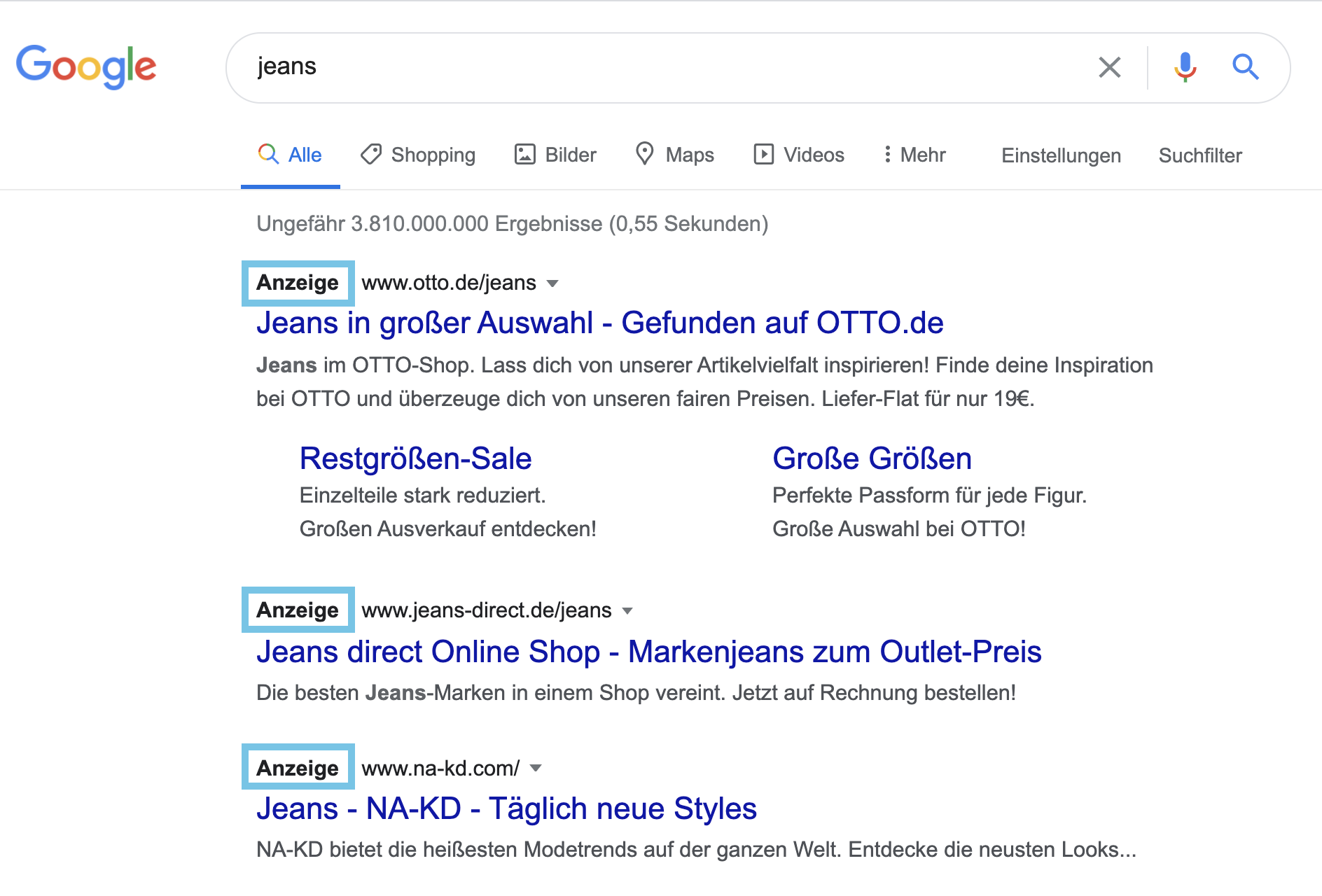This screenshot has height=896, width=1322.
Task: Expand dropdown arrow next to www.jeans-direct.de/jeans
Action: click(627, 611)
